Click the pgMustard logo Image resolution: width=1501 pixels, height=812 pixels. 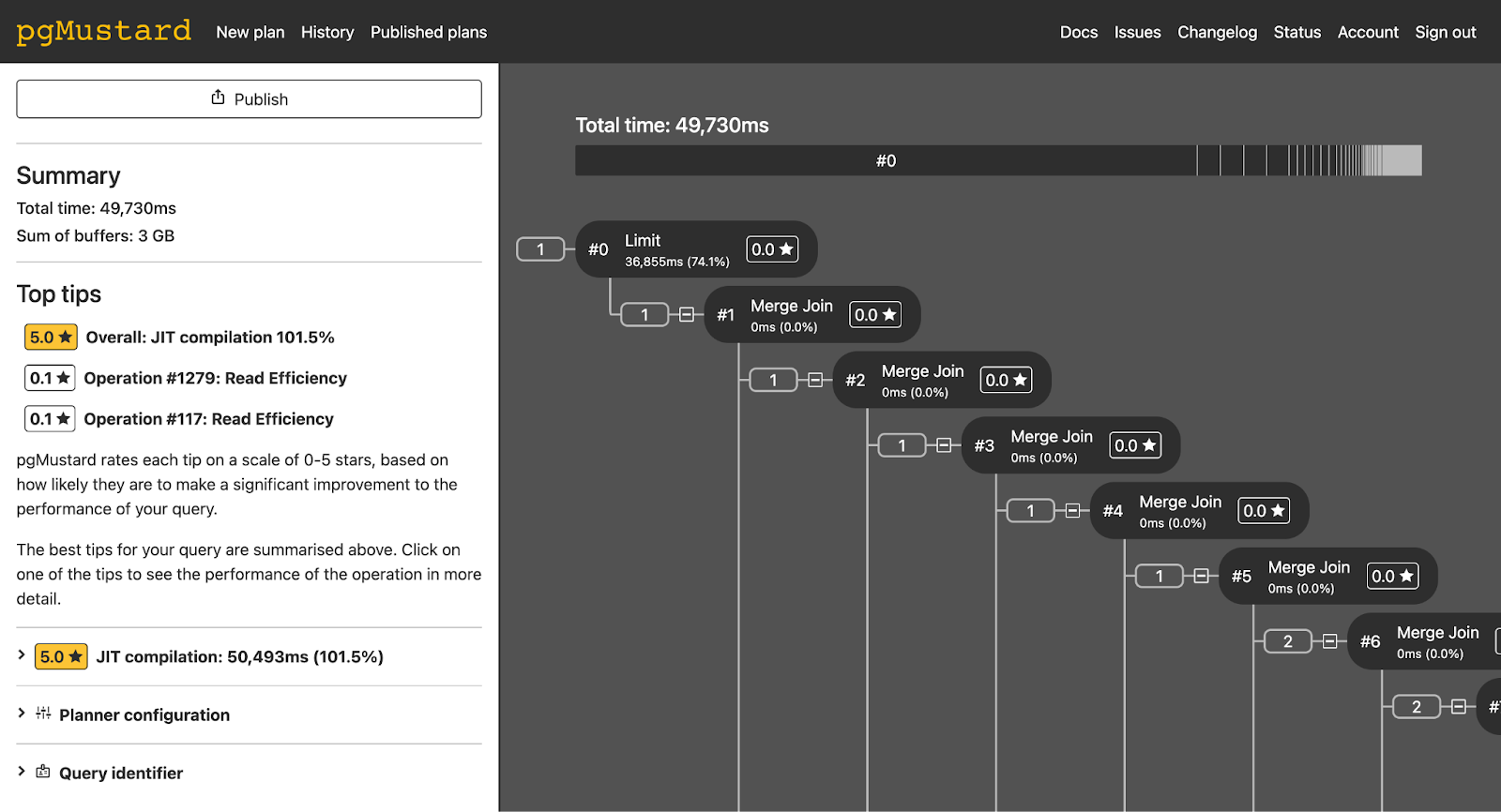click(x=103, y=32)
